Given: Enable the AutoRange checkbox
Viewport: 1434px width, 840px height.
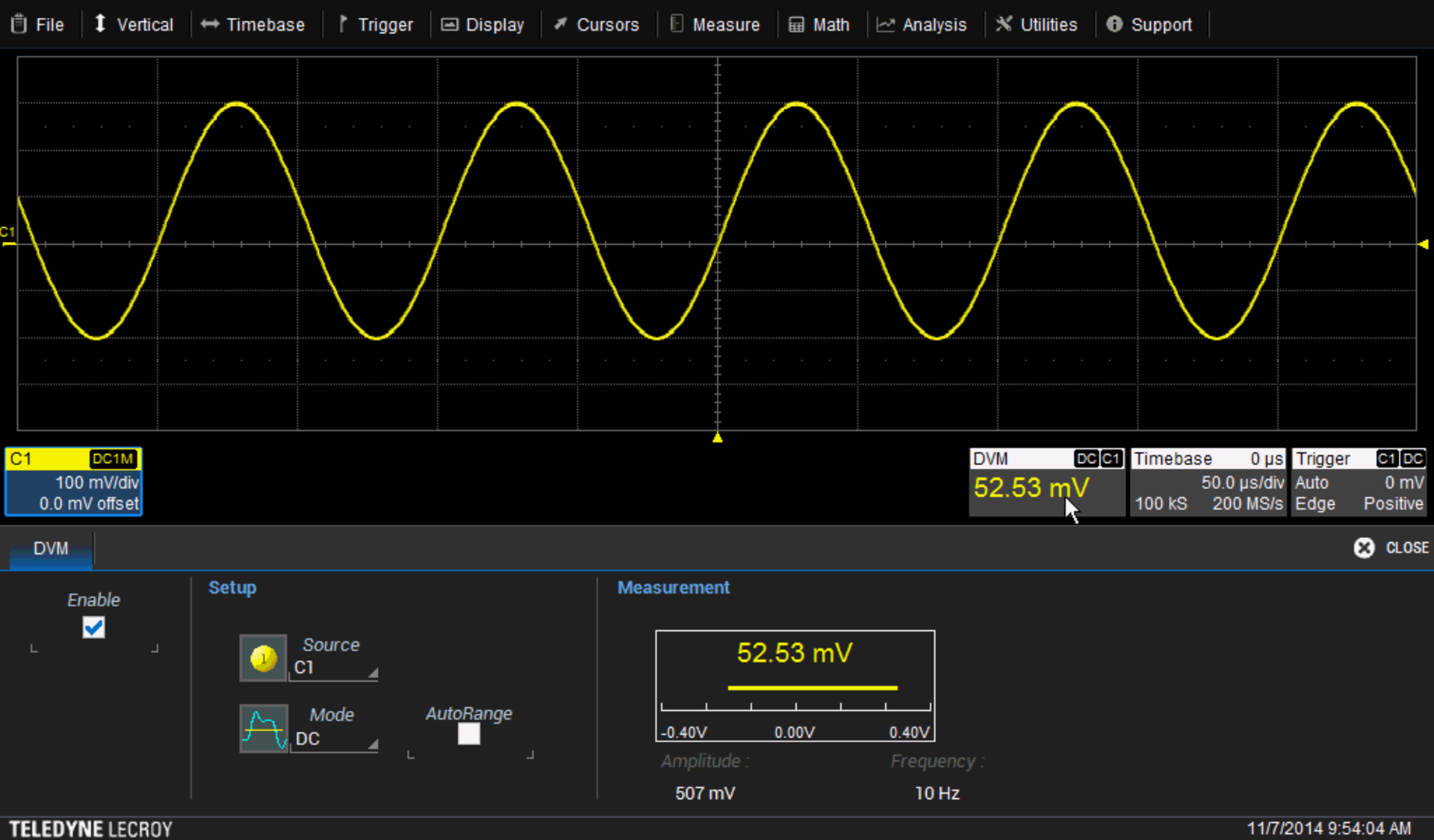Looking at the screenshot, I should tap(469, 735).
